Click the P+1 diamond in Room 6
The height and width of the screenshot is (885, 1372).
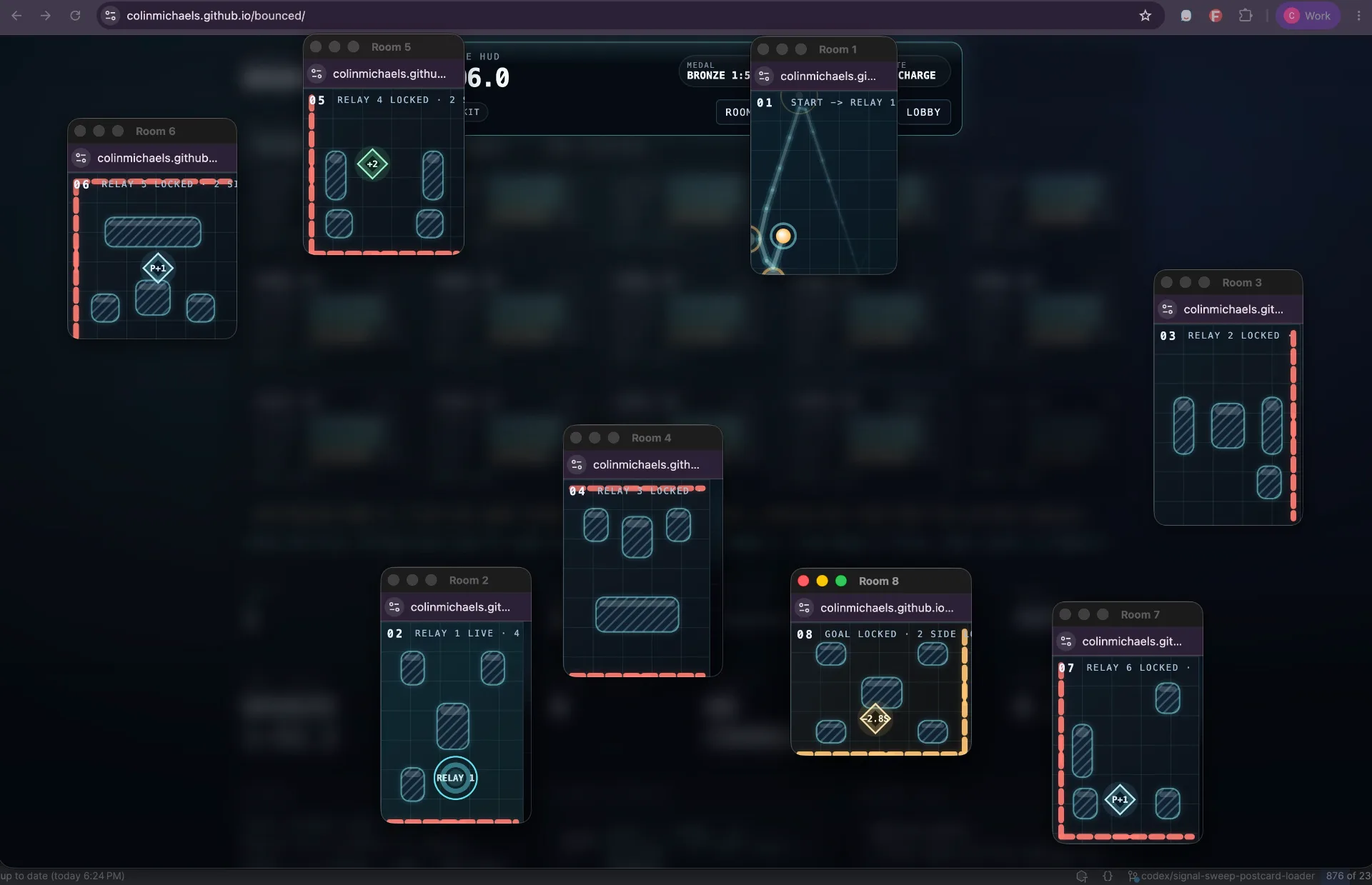click(158, 269)
